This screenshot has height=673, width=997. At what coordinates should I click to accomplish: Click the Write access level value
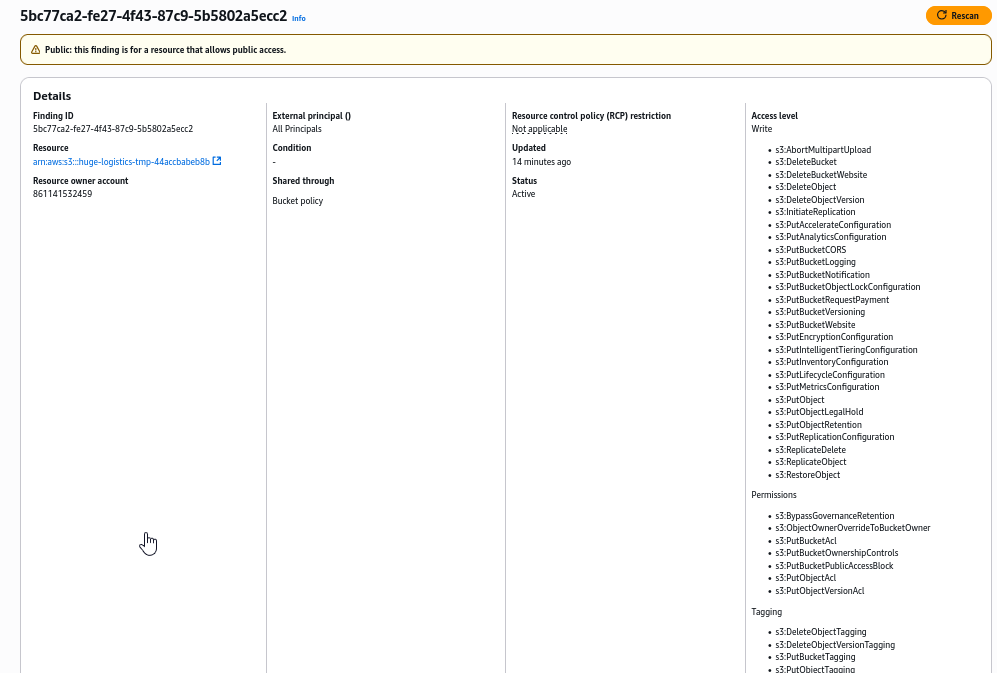click(762, 129)
